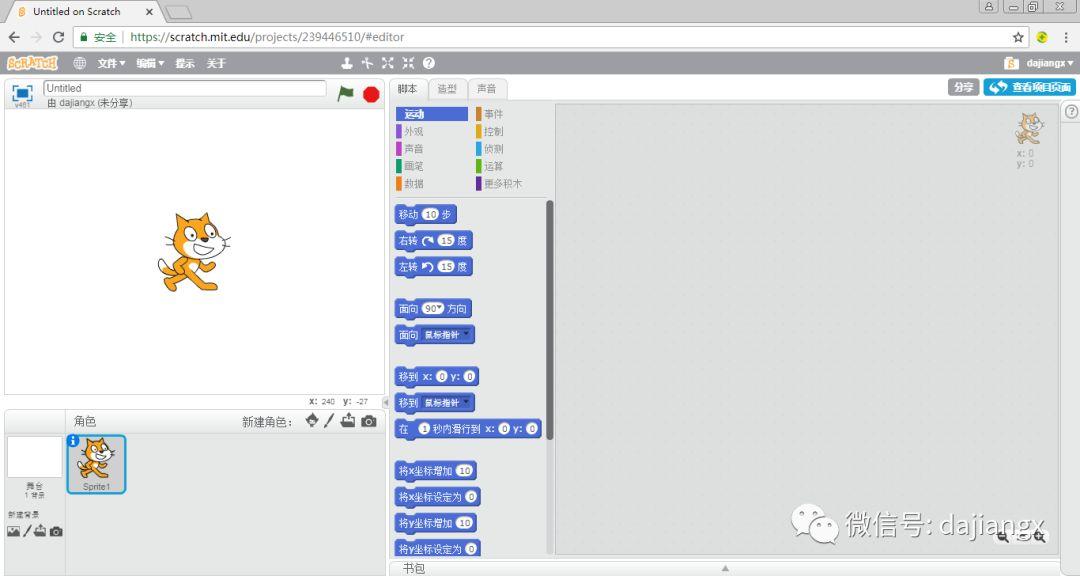
Task: Zoom in the scripts area
Action: [1039, 536]
